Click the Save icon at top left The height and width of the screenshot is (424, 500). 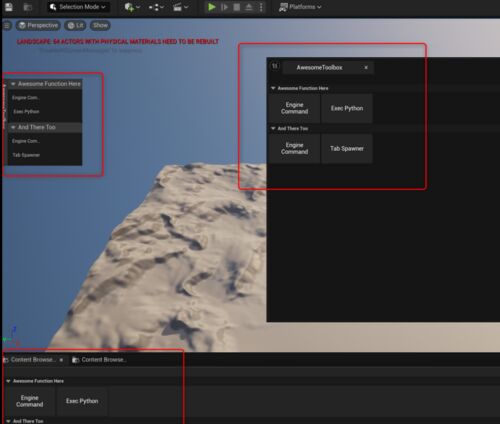9,7
